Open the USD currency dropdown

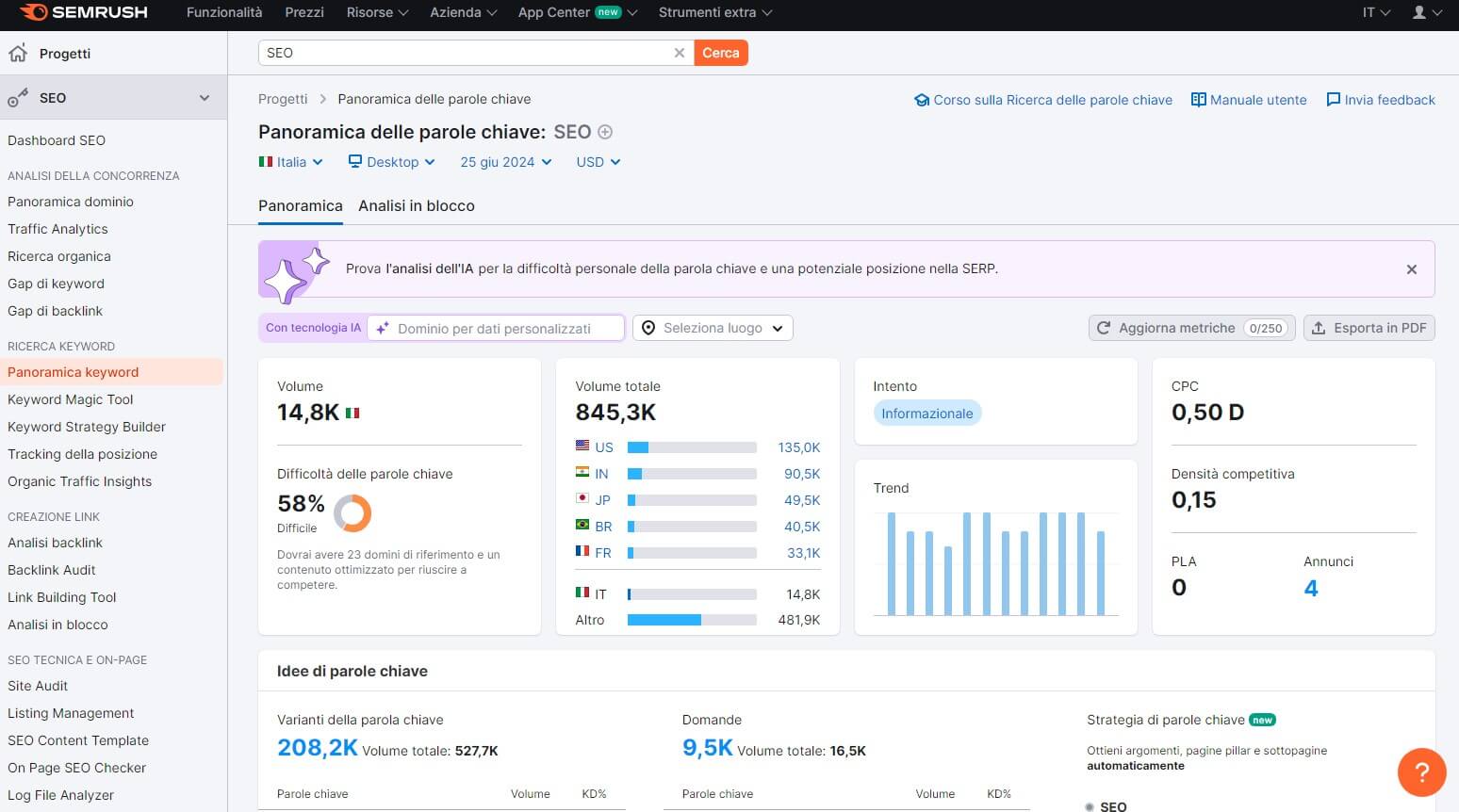click(x=598, y=162)
